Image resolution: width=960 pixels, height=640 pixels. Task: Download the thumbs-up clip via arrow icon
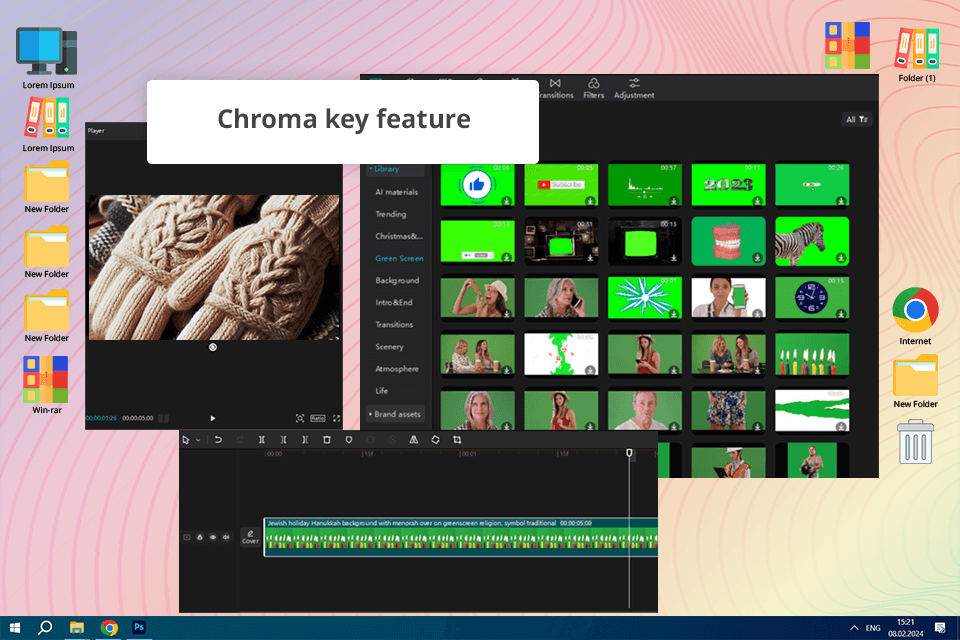506,201
